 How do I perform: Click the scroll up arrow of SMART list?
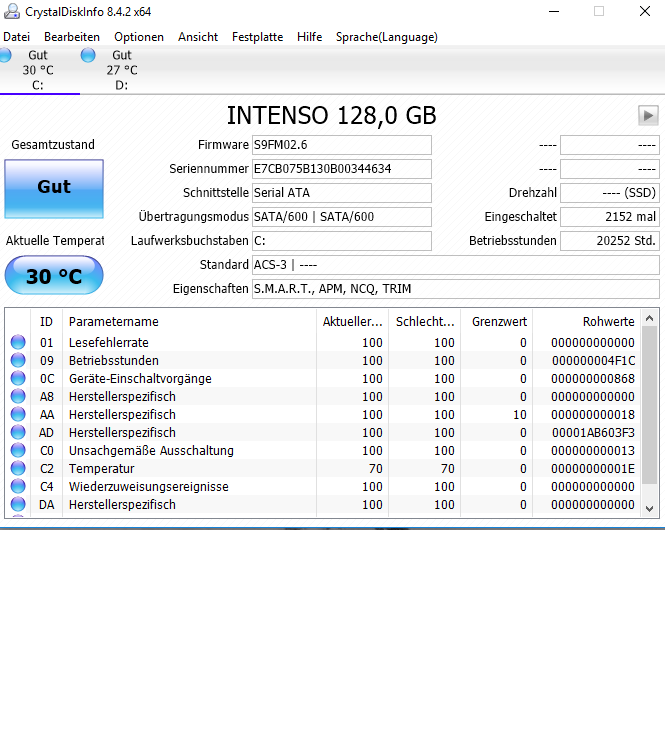[650, 318]
